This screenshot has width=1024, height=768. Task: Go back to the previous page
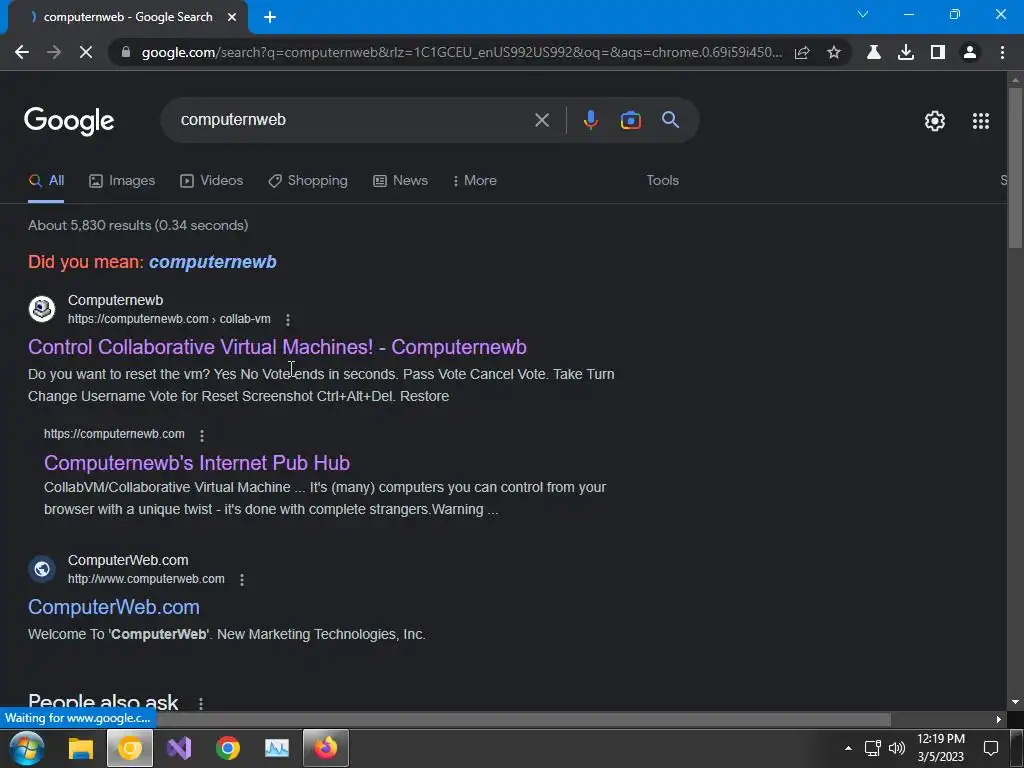click(x=22, y=52)
